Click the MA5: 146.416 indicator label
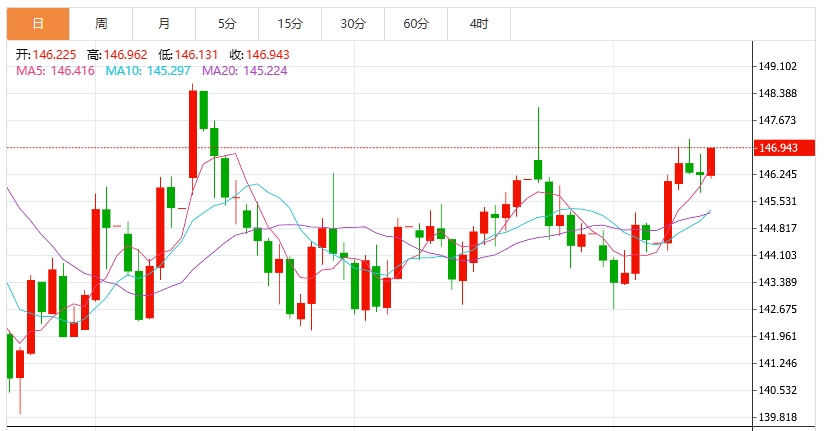The height and width of the screenshot is (431, 827). point(55,71)
